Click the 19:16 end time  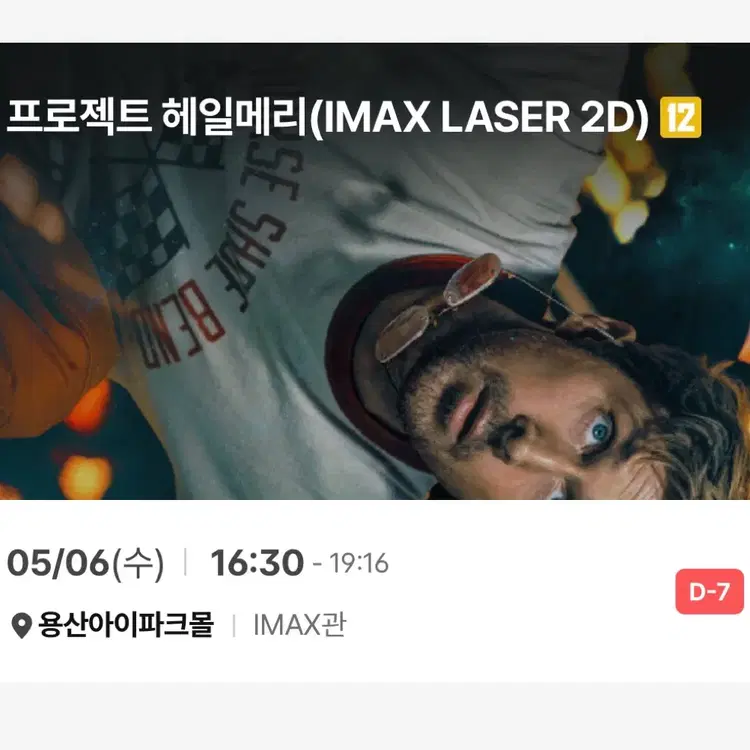[359, 563]
